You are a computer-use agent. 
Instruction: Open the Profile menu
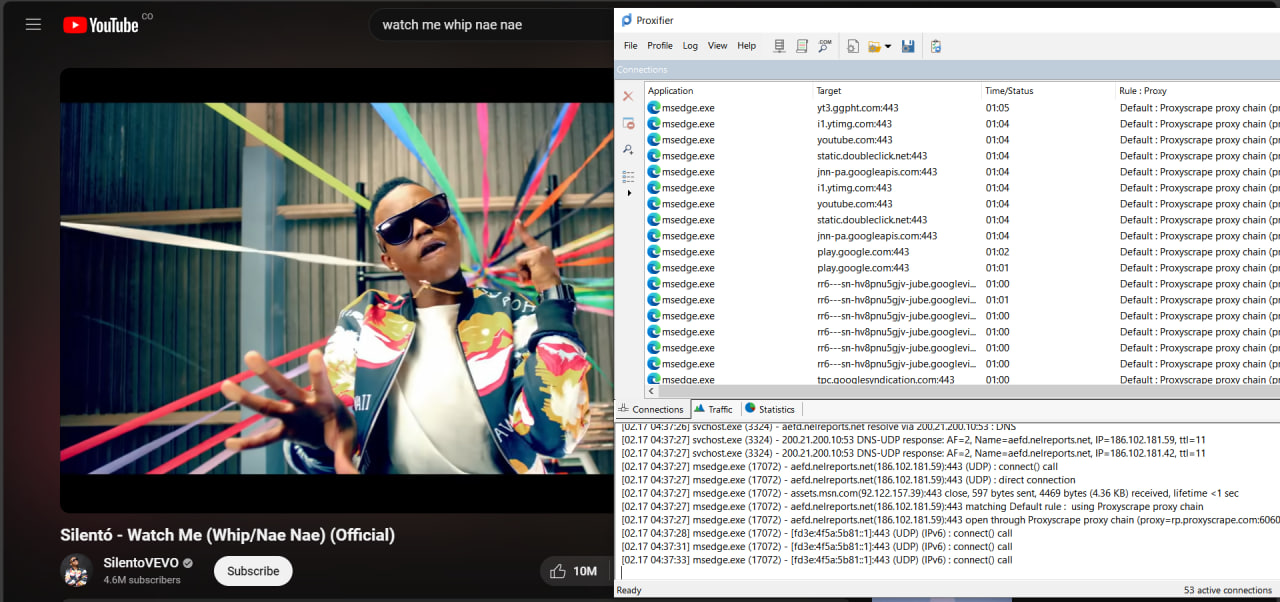660,45
